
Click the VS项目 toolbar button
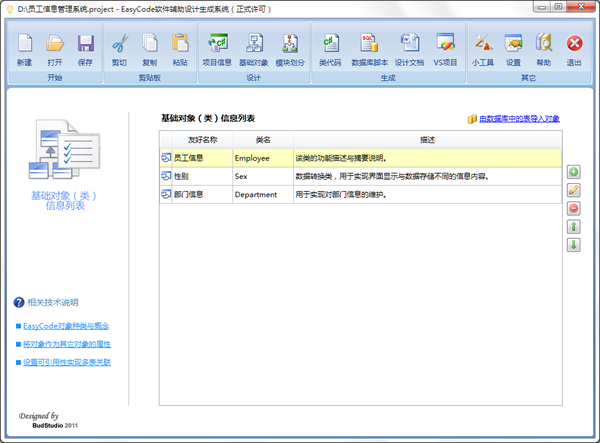445,48
